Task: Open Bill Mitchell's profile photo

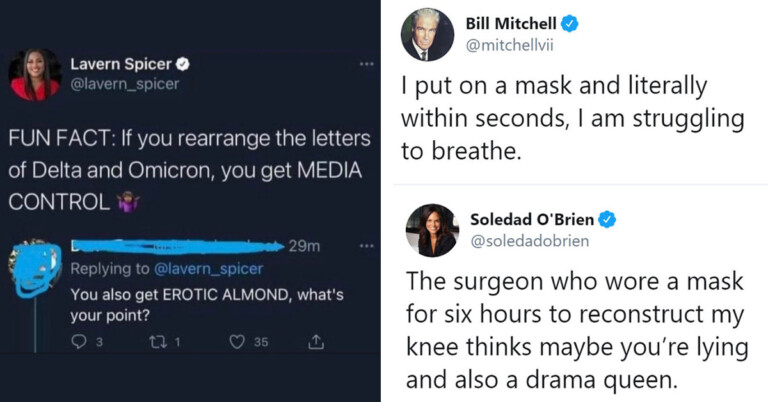Action: pos(427,35)
